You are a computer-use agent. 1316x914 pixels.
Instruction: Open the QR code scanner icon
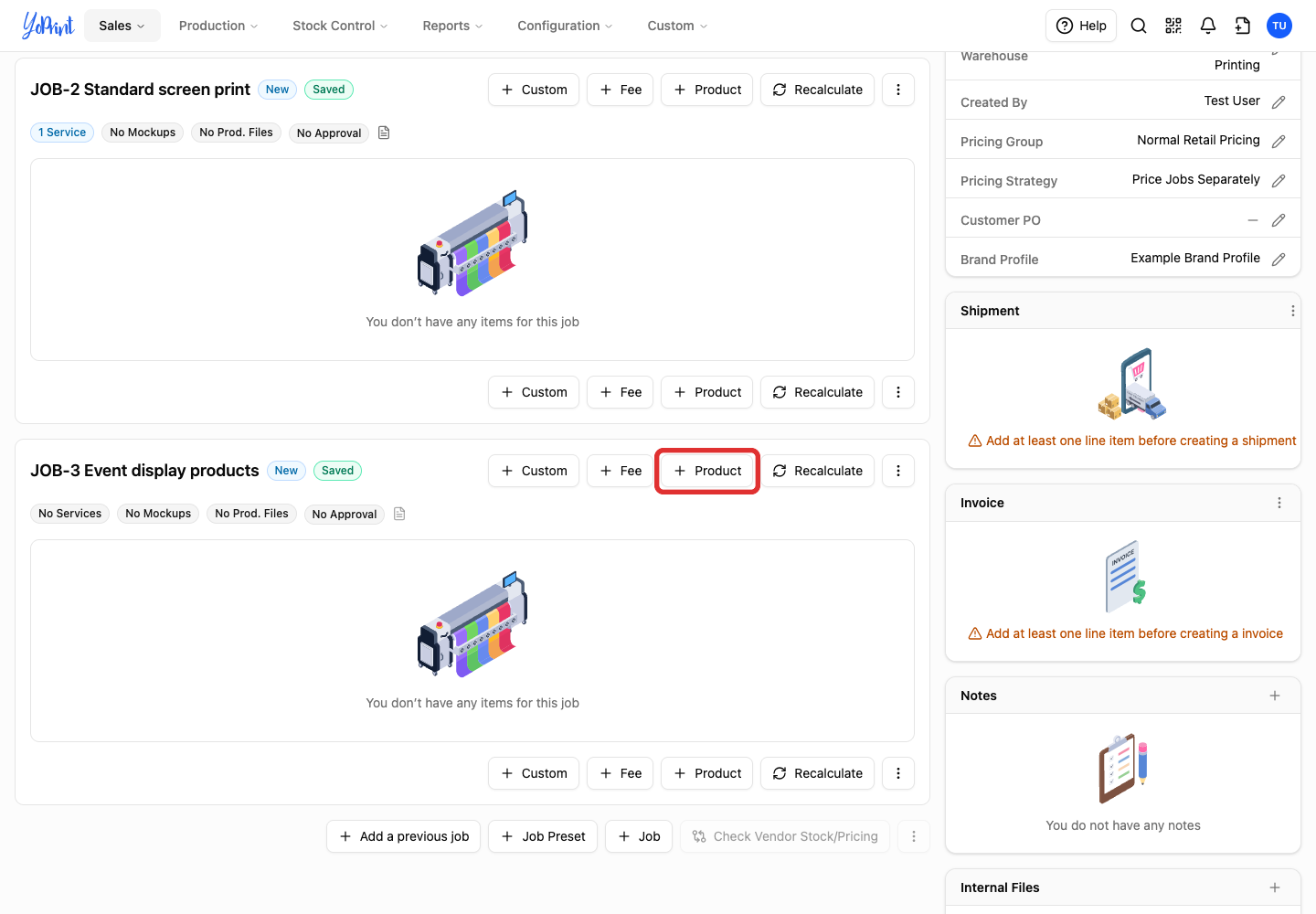click(1173, 26)
